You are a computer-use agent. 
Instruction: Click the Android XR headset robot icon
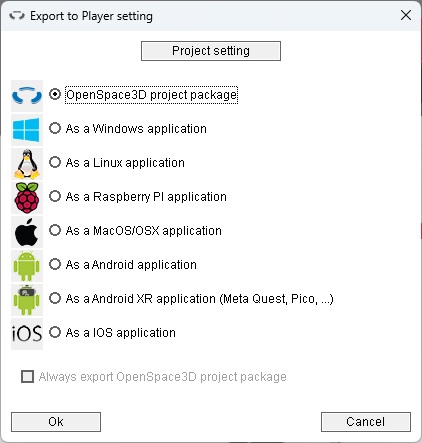point(27,300)
